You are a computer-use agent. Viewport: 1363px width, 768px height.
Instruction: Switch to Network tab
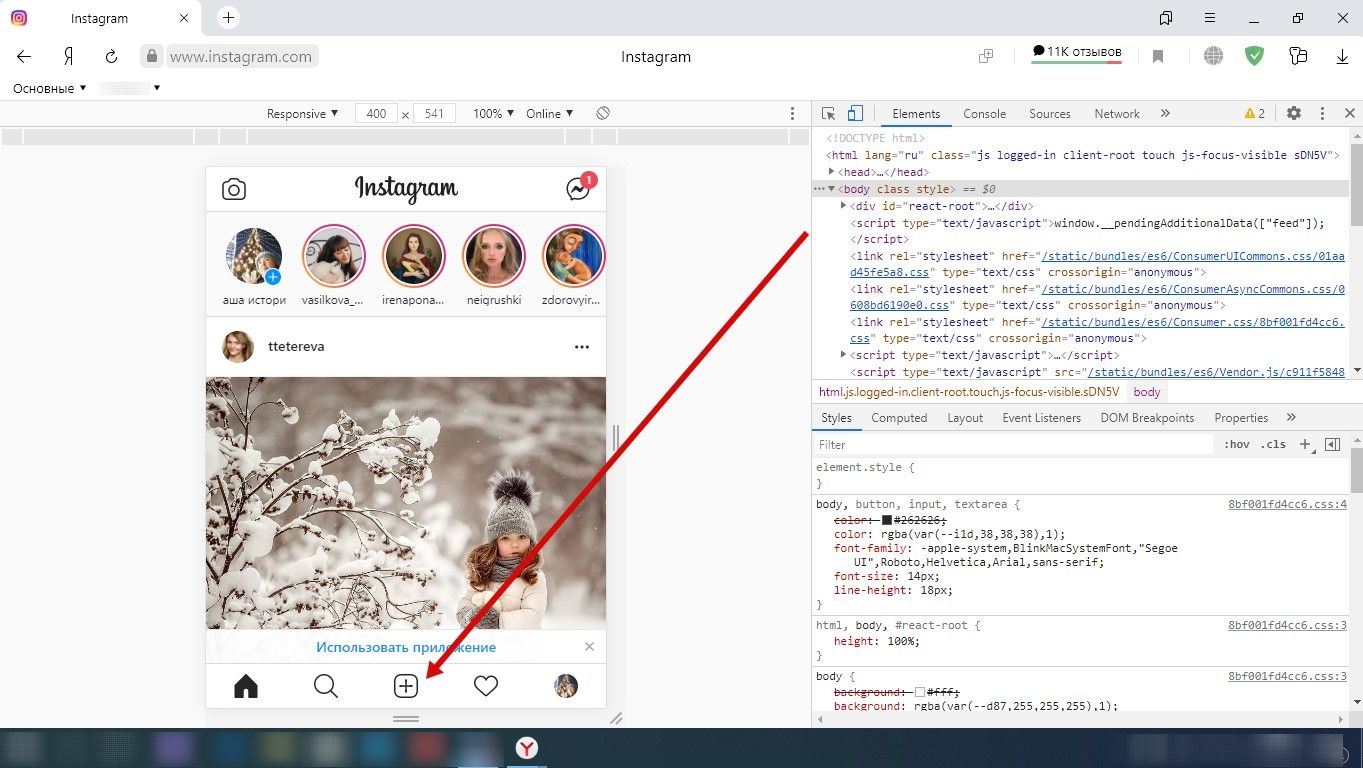(1117, 113)
